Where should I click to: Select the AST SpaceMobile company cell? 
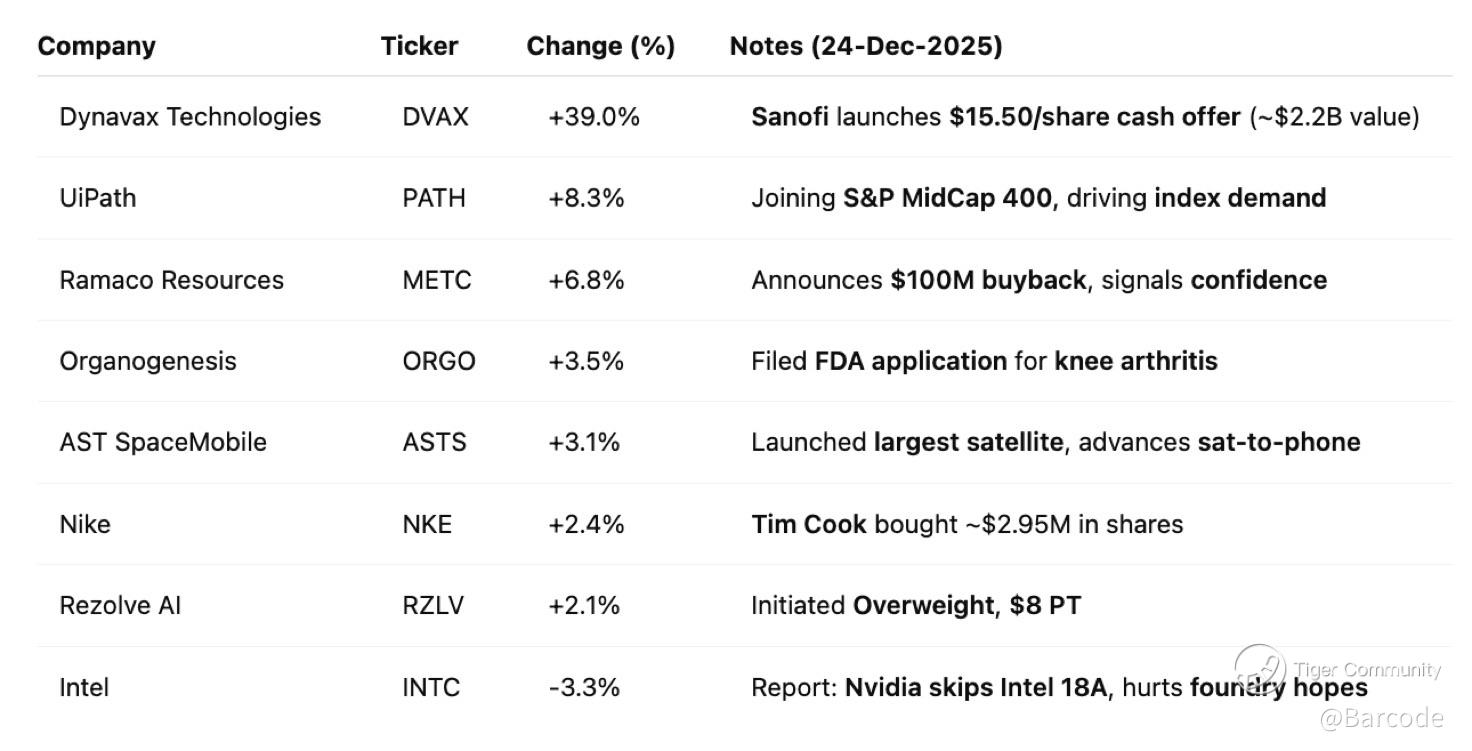163,443
